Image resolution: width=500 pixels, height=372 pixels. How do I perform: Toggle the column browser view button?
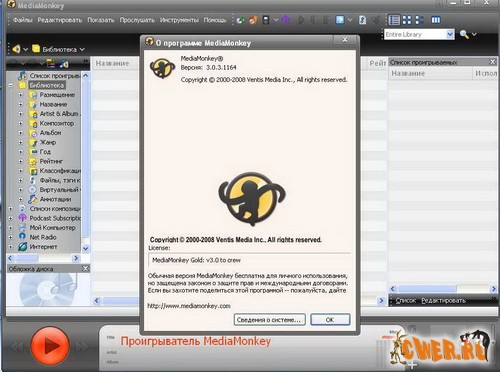436,20
